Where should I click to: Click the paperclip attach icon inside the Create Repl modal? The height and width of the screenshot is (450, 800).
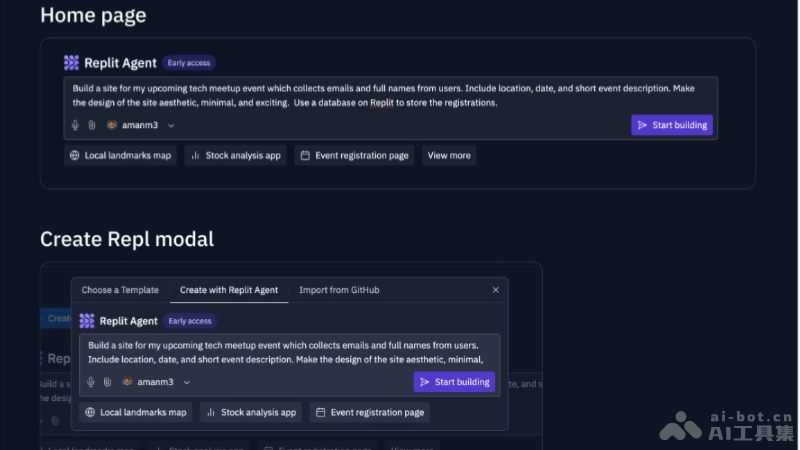tap(107, 382)
